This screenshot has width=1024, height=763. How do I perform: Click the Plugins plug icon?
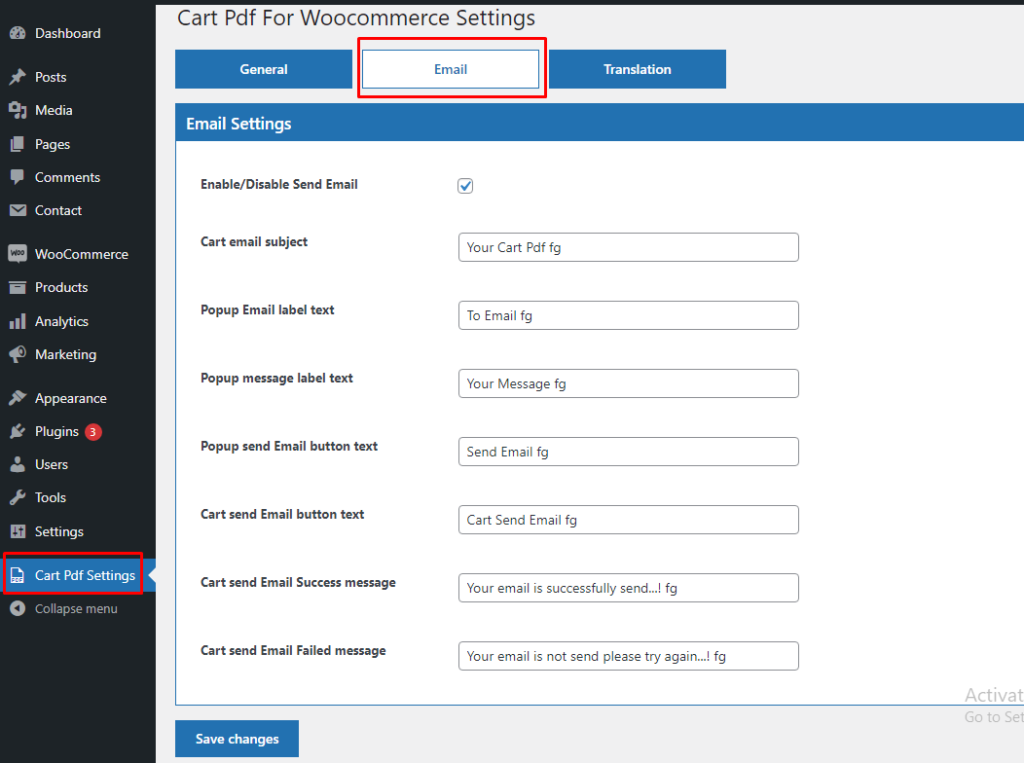[18, 431]
